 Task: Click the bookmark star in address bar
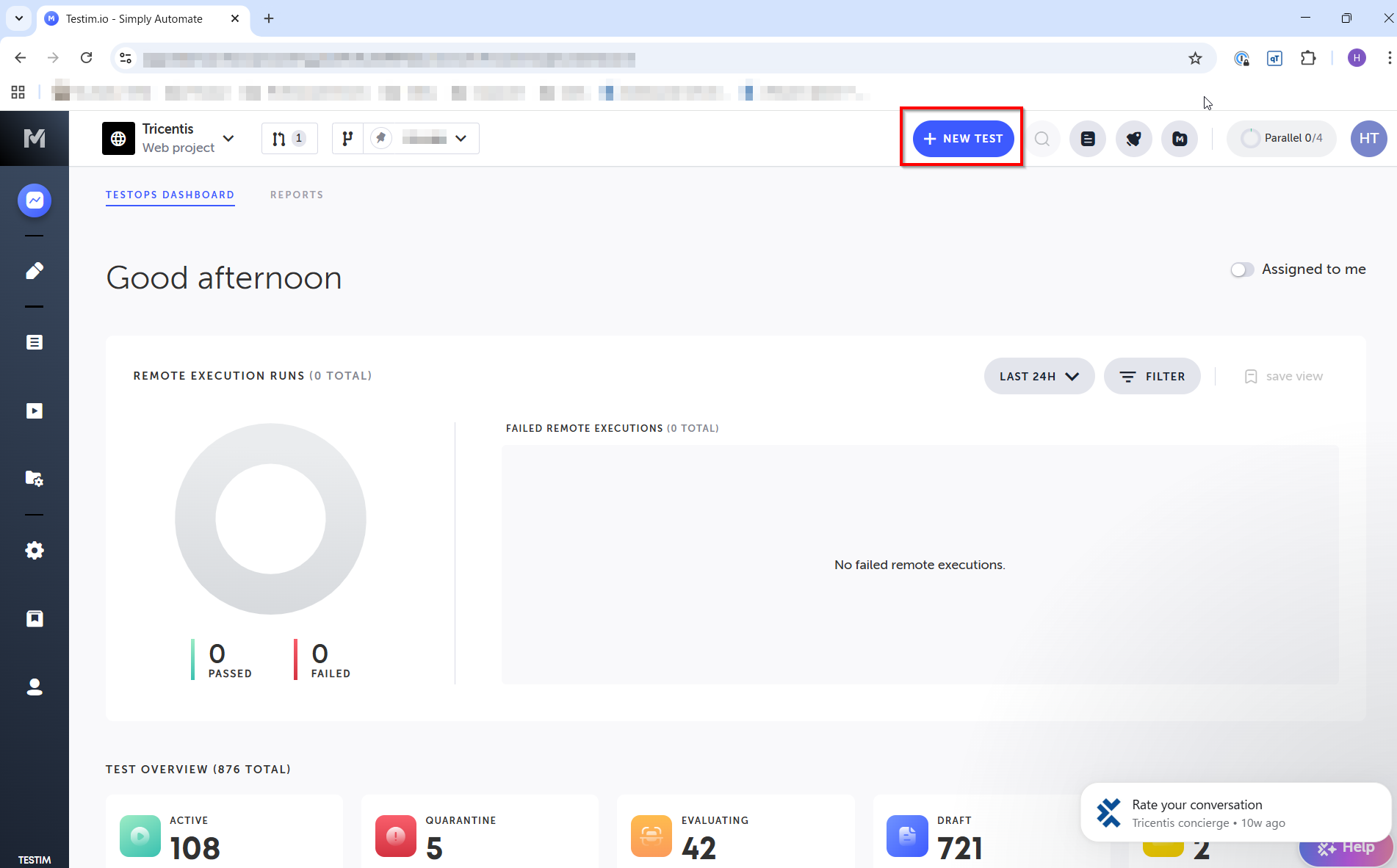(x=1195, y=58)
